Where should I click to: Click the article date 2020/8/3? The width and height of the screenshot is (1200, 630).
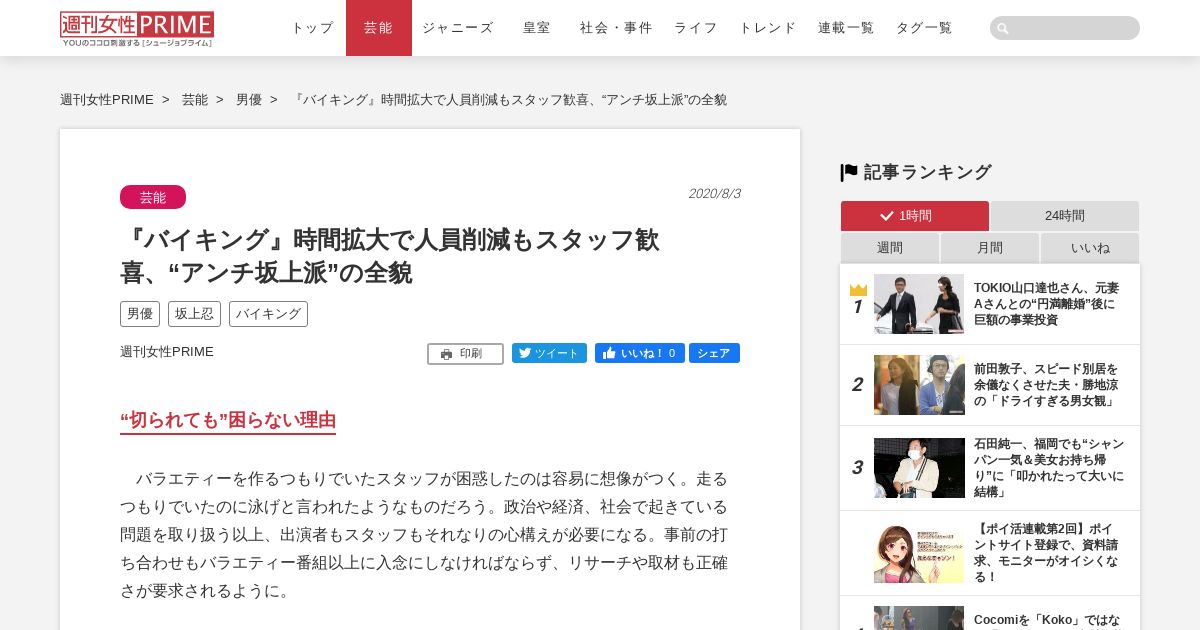714,194
